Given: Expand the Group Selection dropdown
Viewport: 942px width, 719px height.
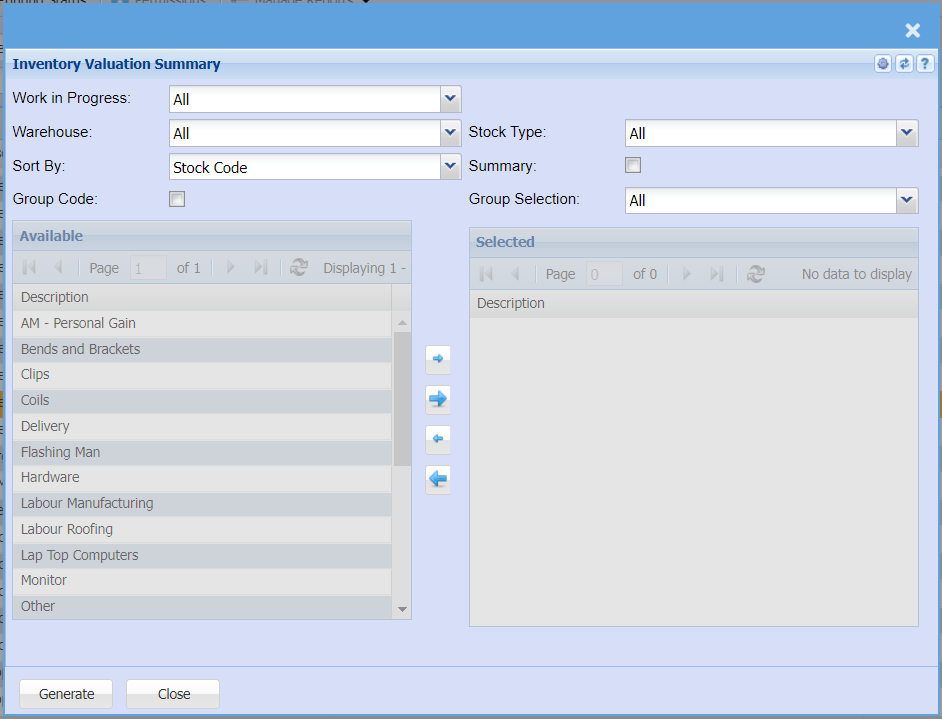Looking at the screenshot, I should (907, 200).
